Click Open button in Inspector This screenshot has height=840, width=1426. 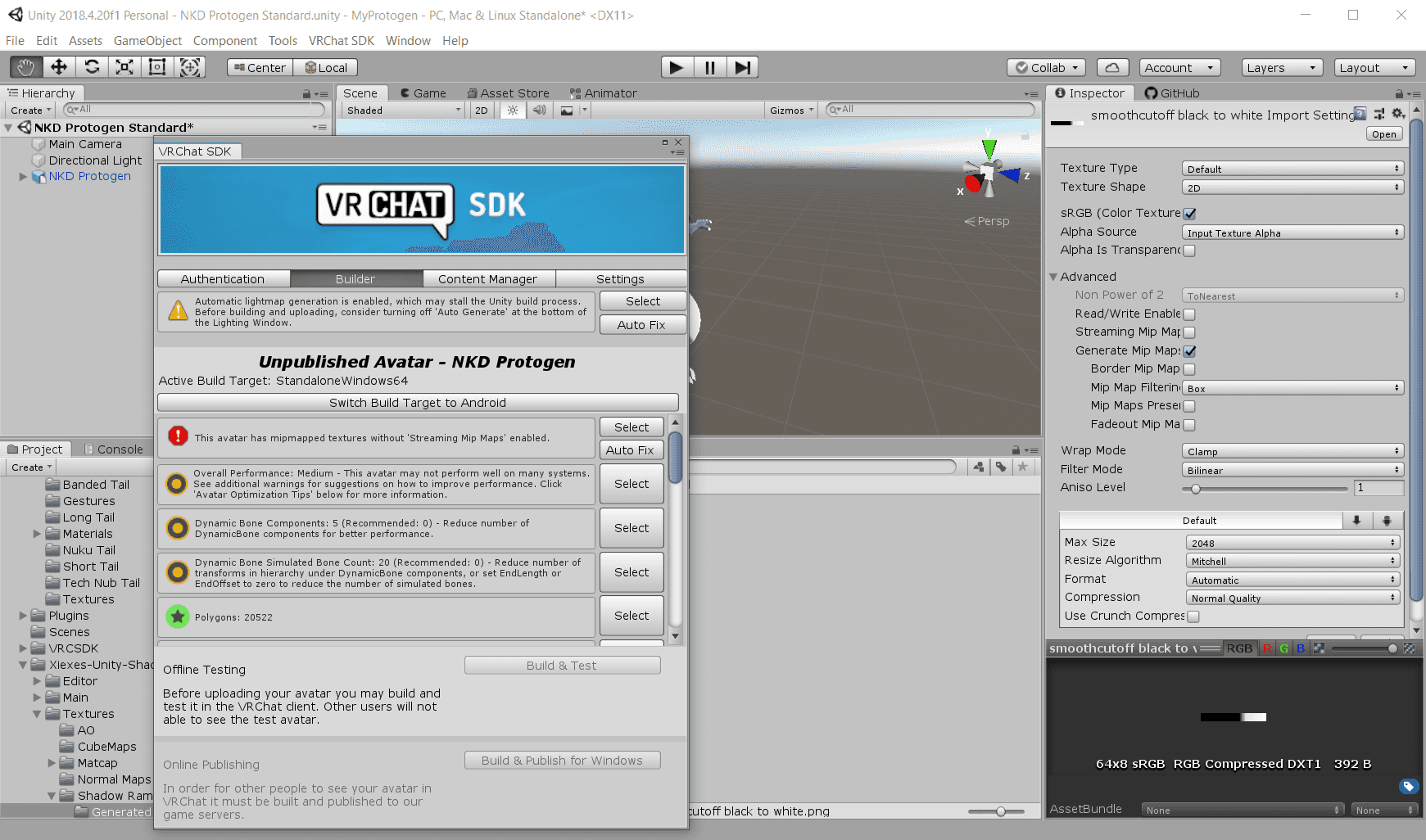coord(1384,134)
